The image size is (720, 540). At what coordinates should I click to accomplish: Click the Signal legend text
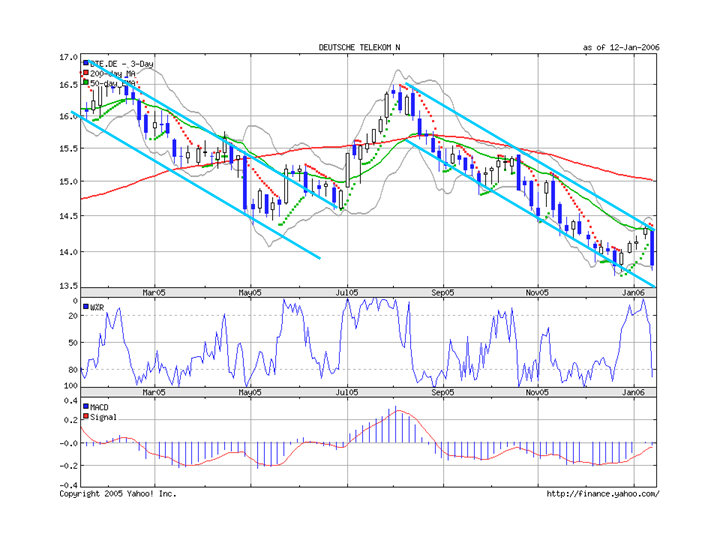[103, 417]
